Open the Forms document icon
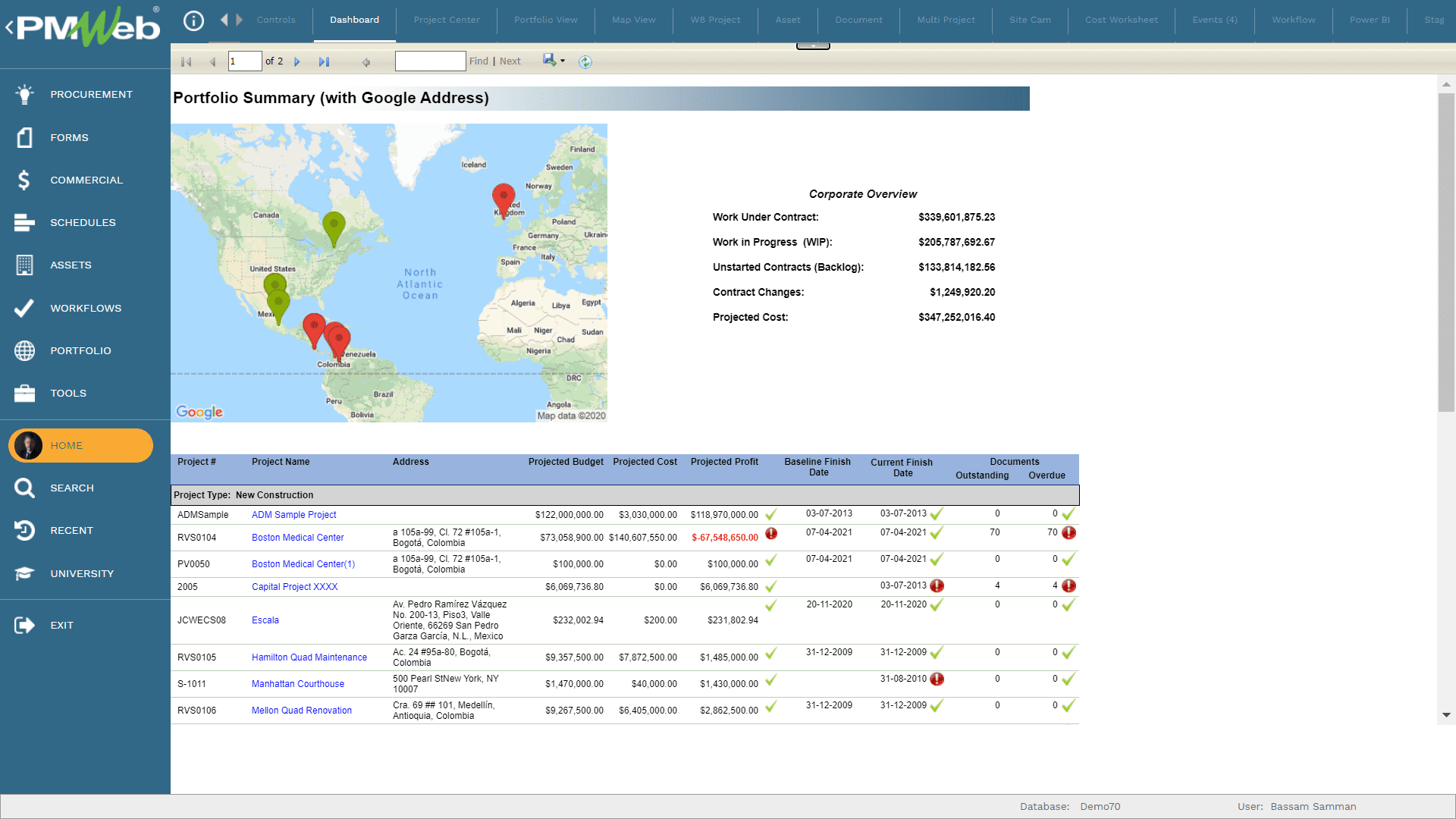 (24, 137)
